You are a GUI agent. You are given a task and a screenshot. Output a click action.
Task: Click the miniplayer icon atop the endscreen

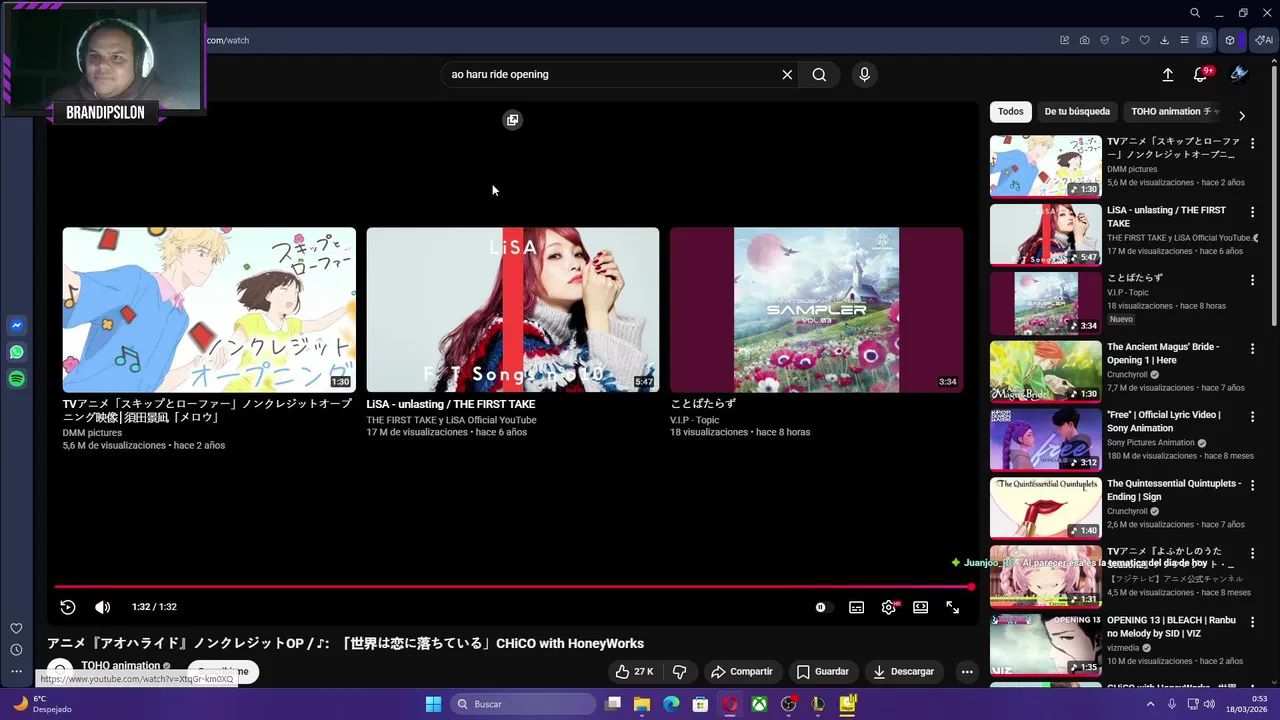click(512, 120)
